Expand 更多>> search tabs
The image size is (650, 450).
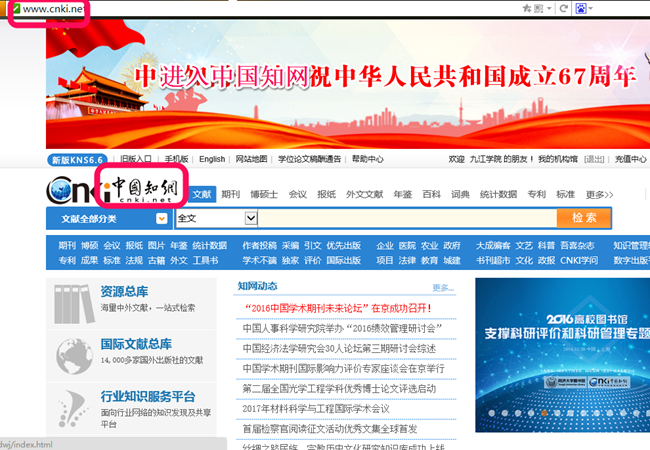[x=599, y=195]
